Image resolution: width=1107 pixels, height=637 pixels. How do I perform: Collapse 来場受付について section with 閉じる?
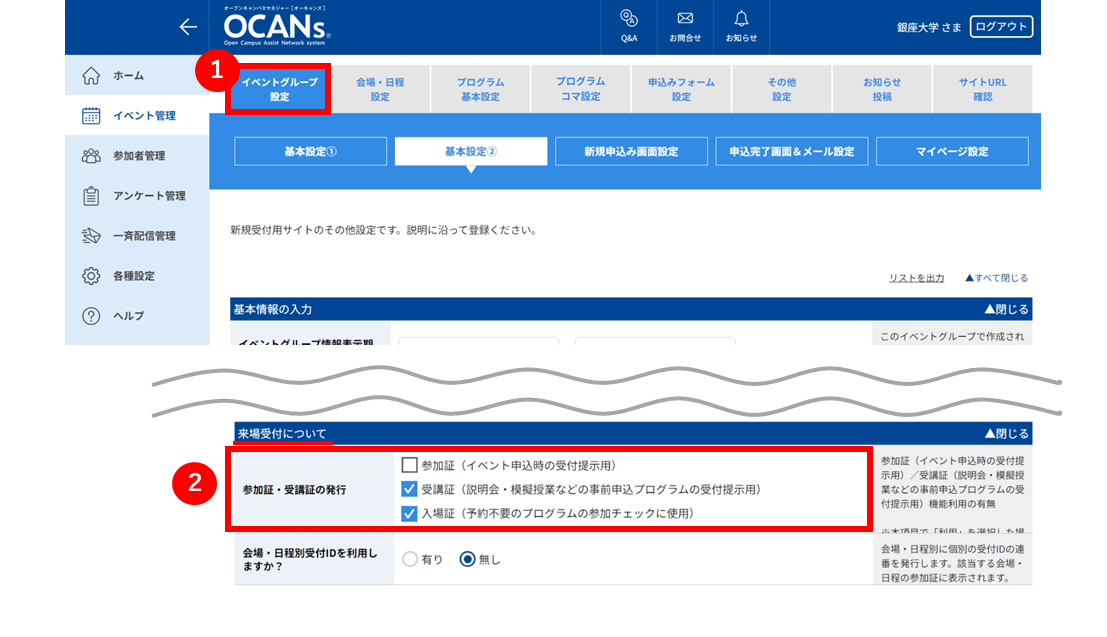pyautogui.click(x=1007, y=434)
